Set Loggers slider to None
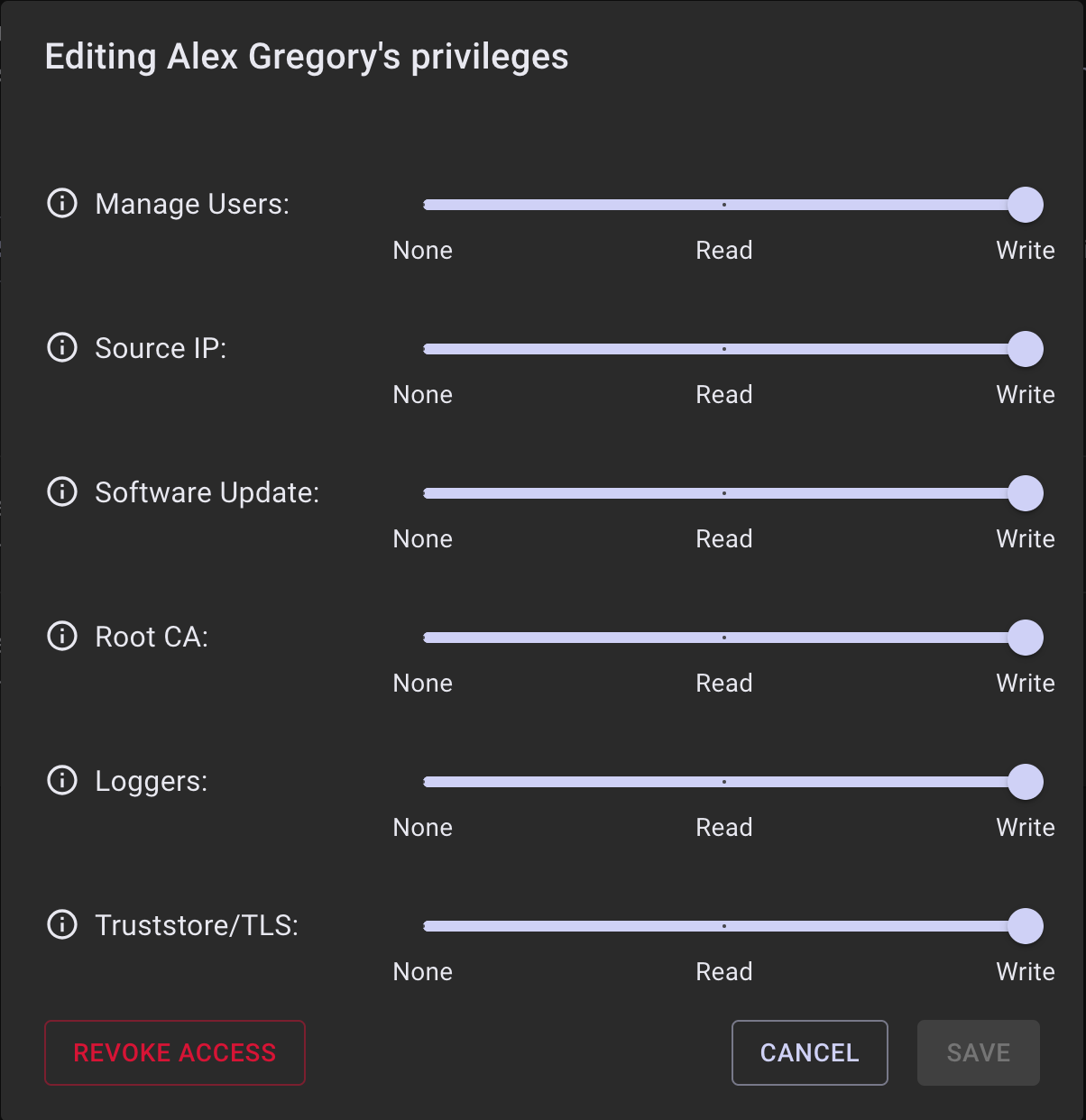Screen dimensions: 1086x1120 [426, 782]
